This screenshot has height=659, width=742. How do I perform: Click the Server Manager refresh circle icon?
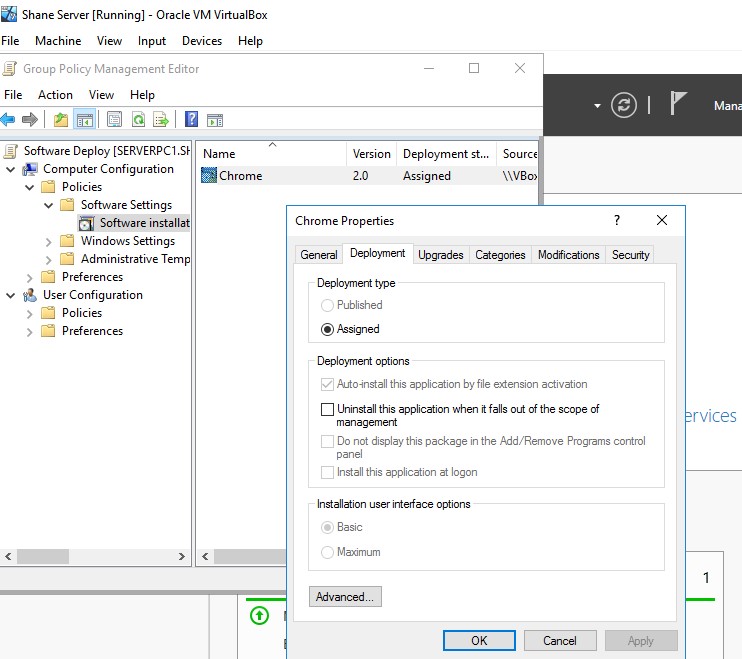click(624, 105)
